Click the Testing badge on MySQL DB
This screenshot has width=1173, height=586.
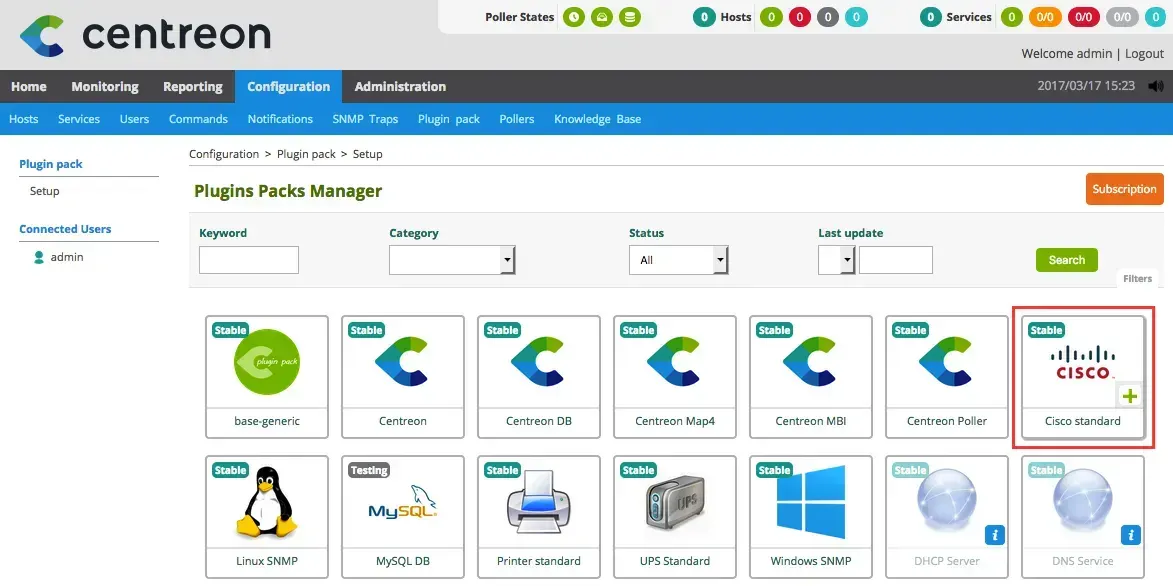tap(369, 470)
